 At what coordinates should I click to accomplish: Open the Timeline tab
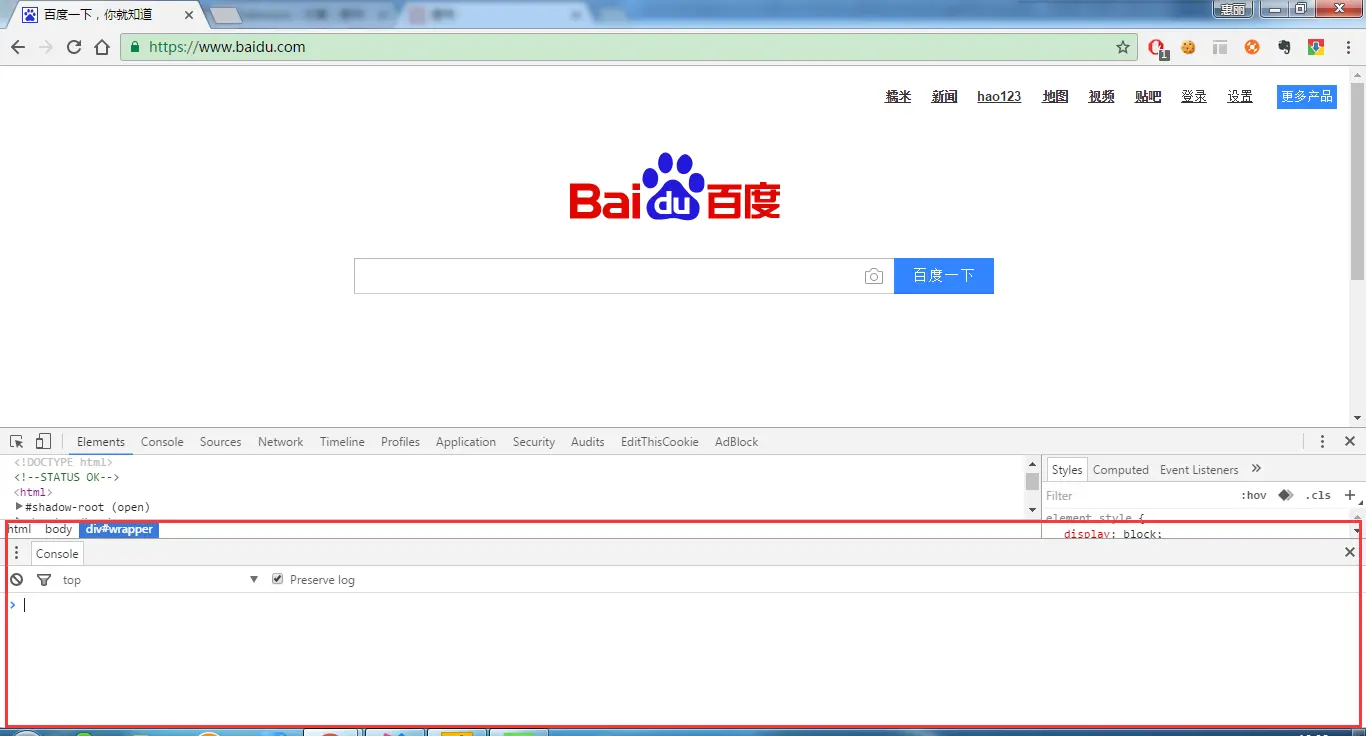pyautogui.click(x=342, y=442)
